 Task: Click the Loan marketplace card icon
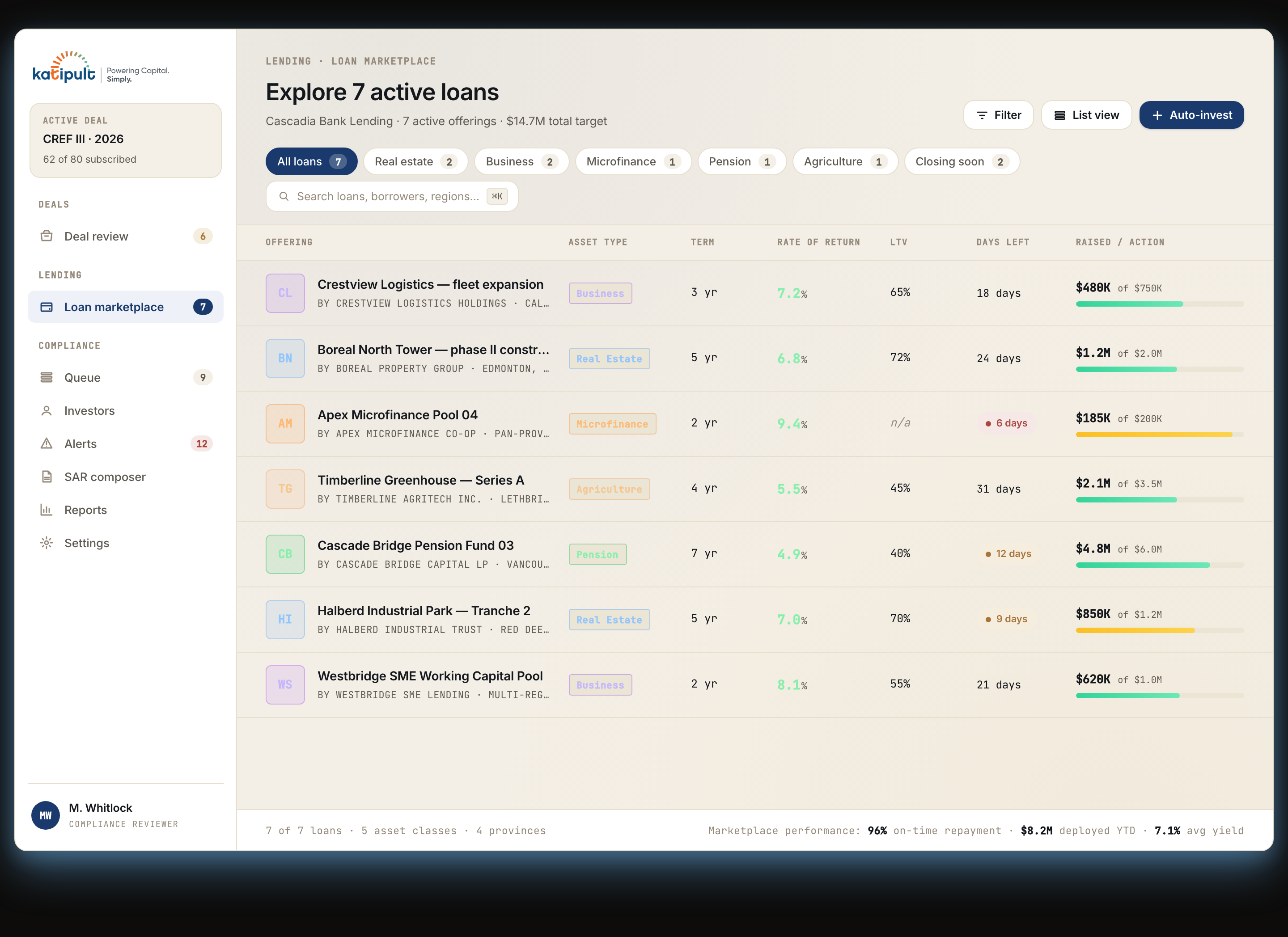47,307
